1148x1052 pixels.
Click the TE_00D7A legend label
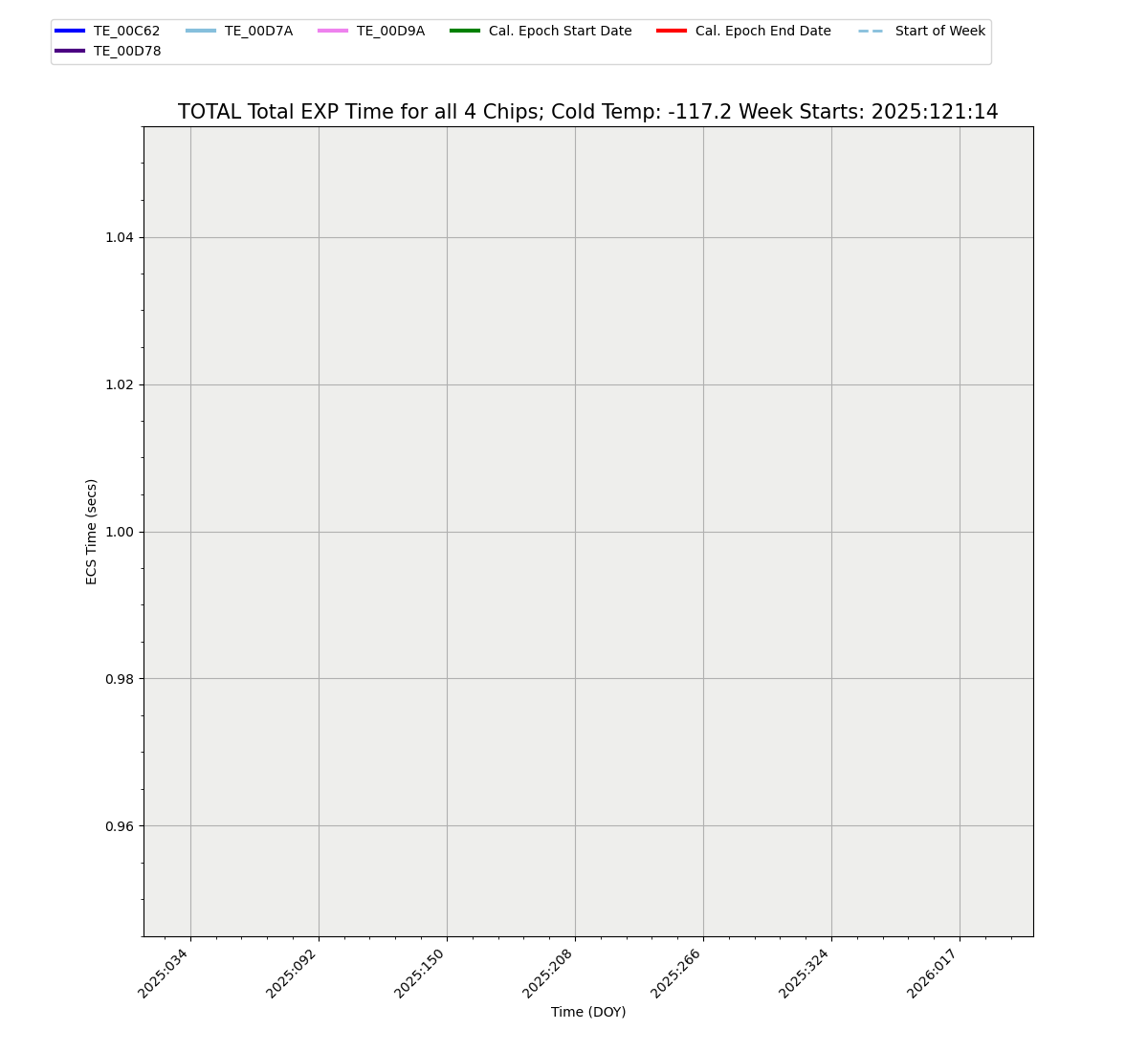(x=258, y=31)
